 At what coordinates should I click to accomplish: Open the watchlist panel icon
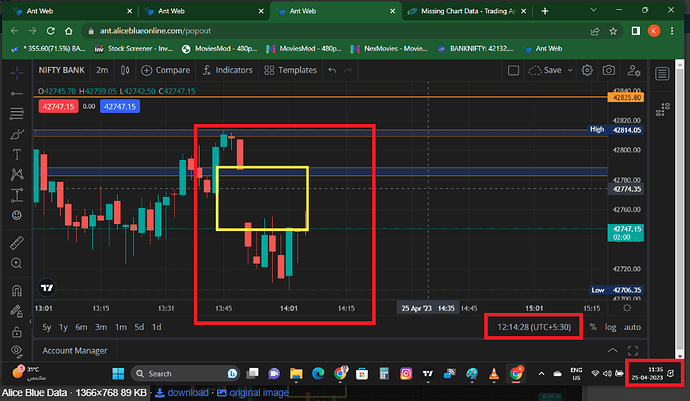tap(662, 74)
